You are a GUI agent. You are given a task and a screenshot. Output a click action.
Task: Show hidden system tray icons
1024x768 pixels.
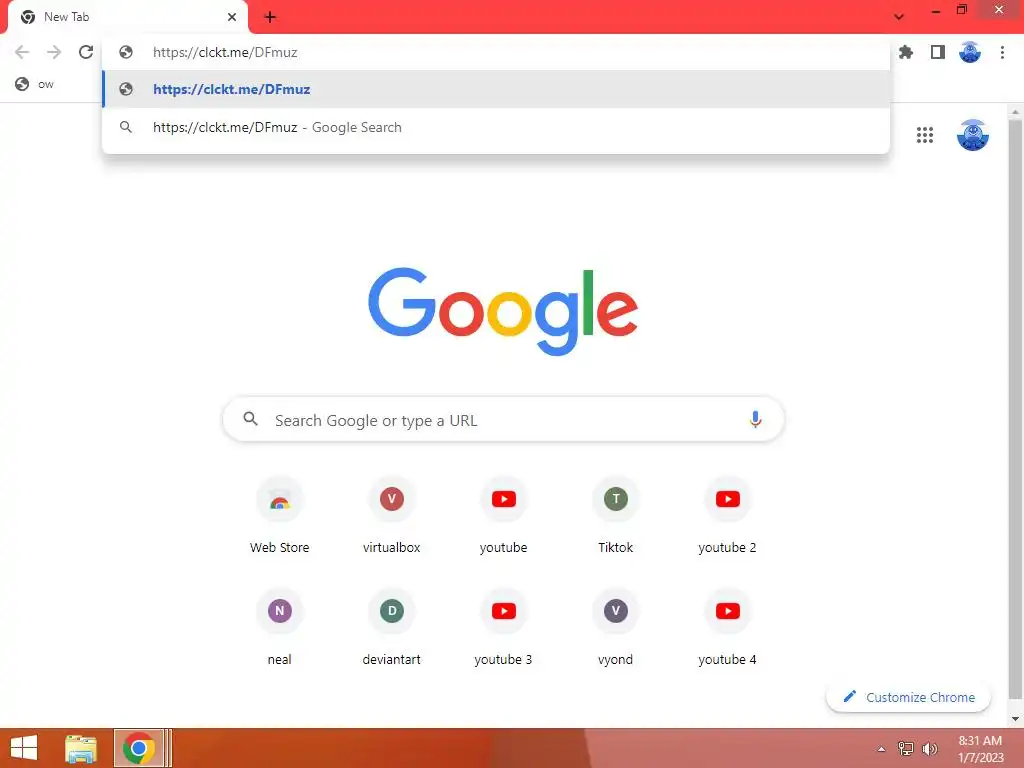pos(882,749)
